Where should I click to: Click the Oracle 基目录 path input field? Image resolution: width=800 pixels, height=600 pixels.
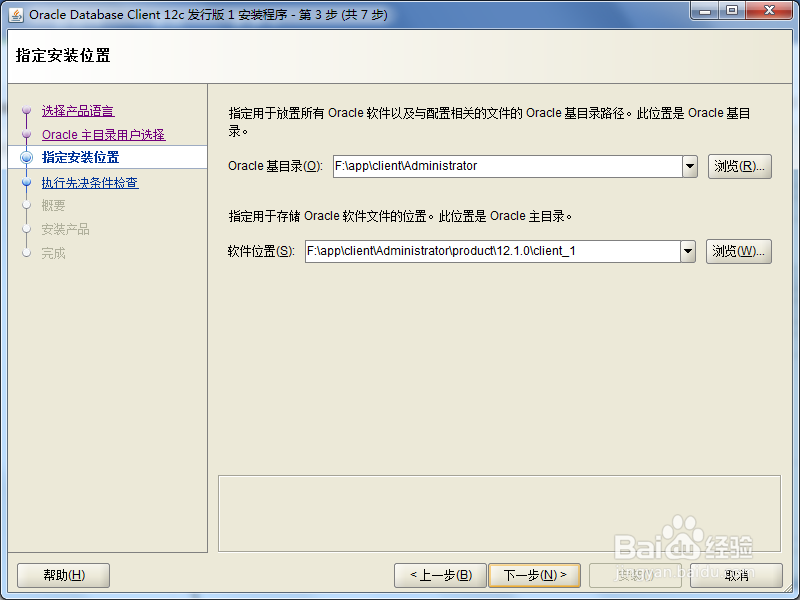[x=508, y=166]
